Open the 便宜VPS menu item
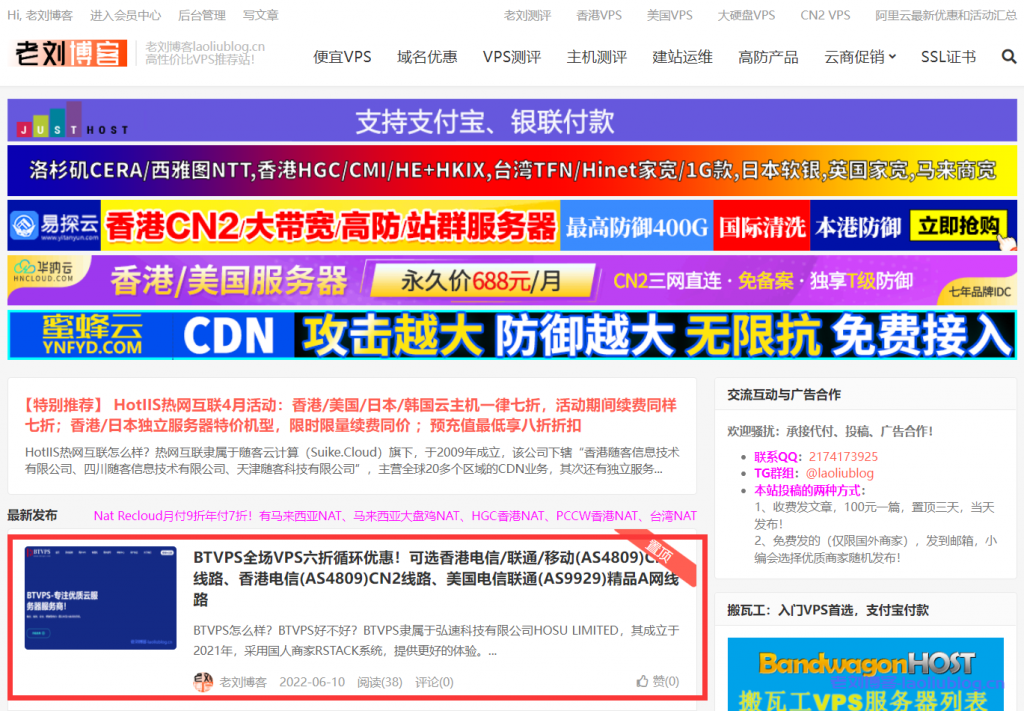Screen dimensions: 1024x711 (x=342, y=57)
